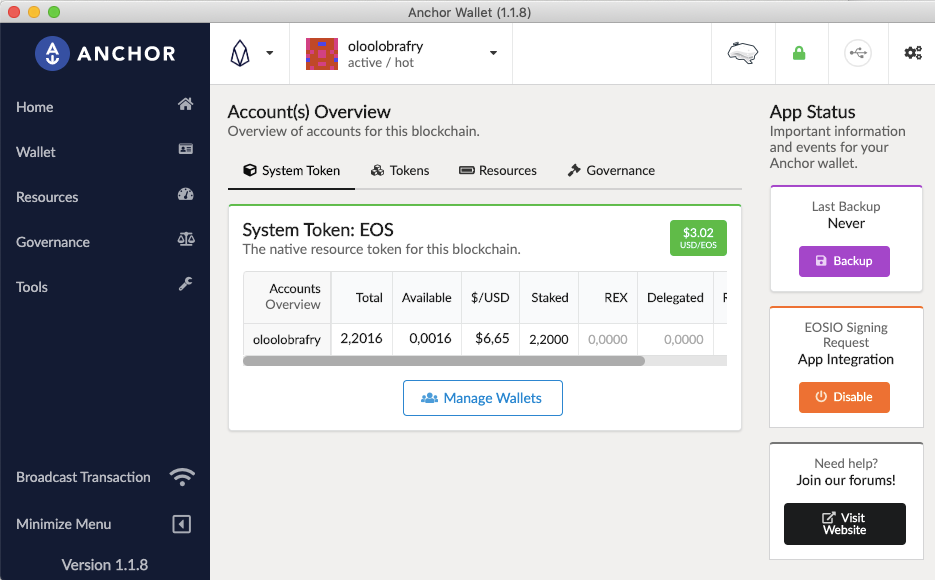
Task: Click Broadcast Transaction in the sidebar
Action: [83, 477]
